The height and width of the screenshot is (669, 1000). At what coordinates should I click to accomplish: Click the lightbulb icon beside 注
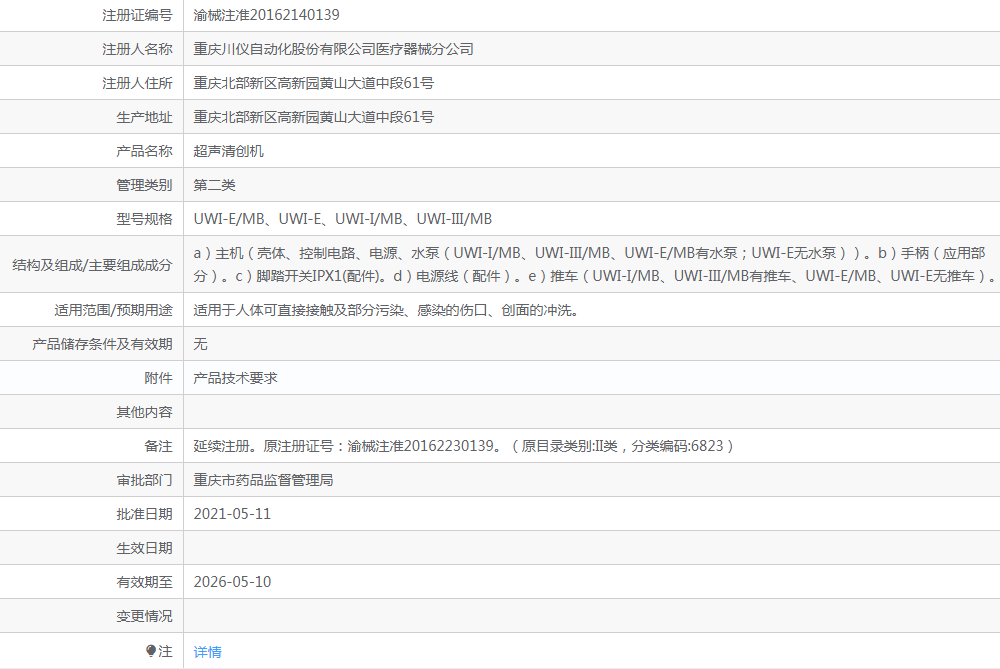coord(151,651)
